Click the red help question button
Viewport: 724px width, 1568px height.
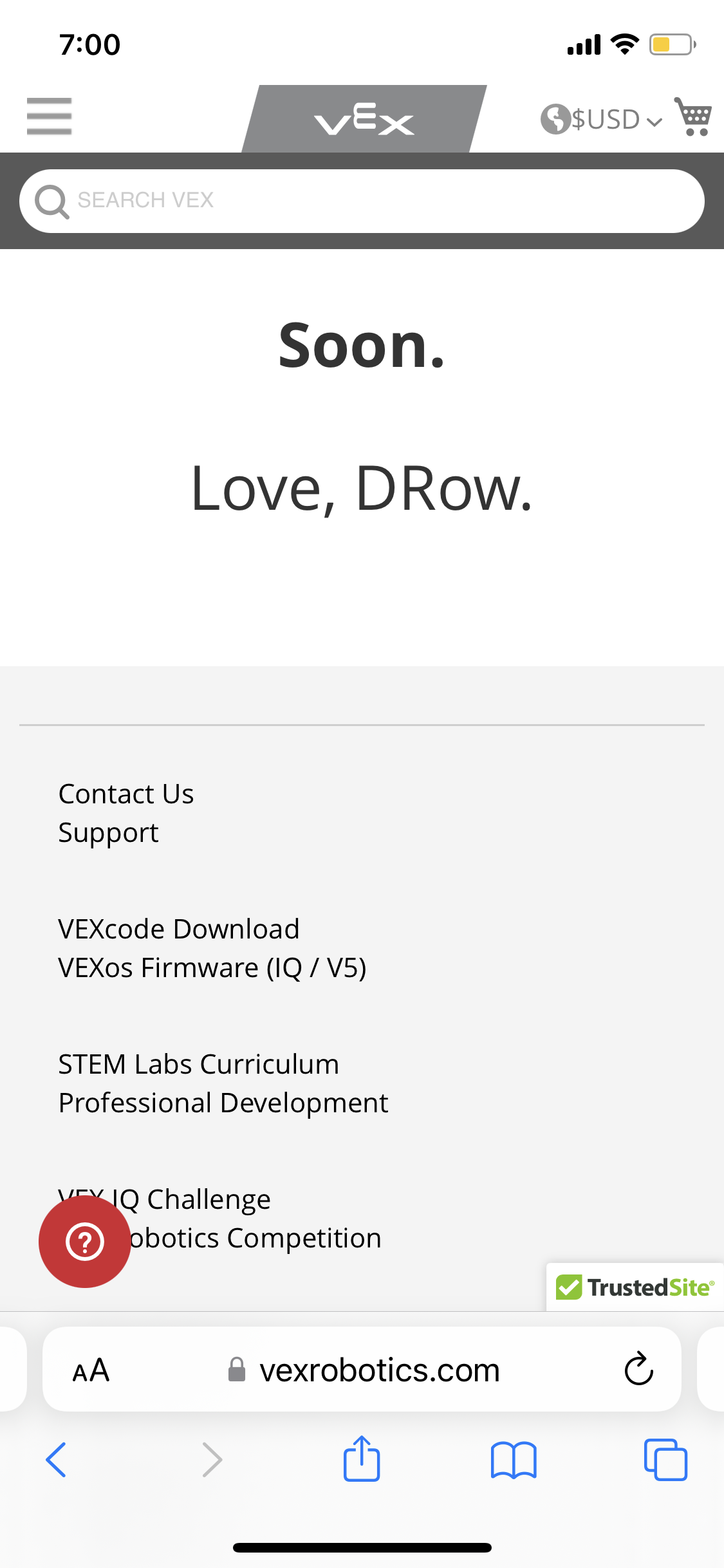tap(85, 1242)
